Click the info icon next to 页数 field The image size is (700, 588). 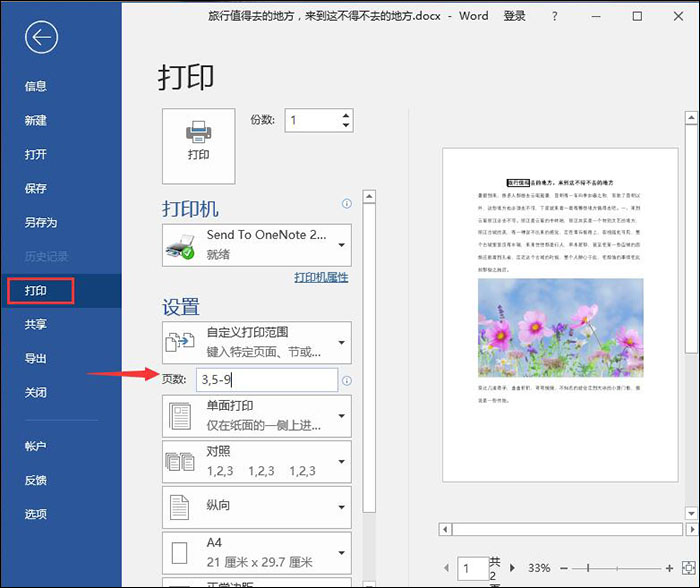347,380
